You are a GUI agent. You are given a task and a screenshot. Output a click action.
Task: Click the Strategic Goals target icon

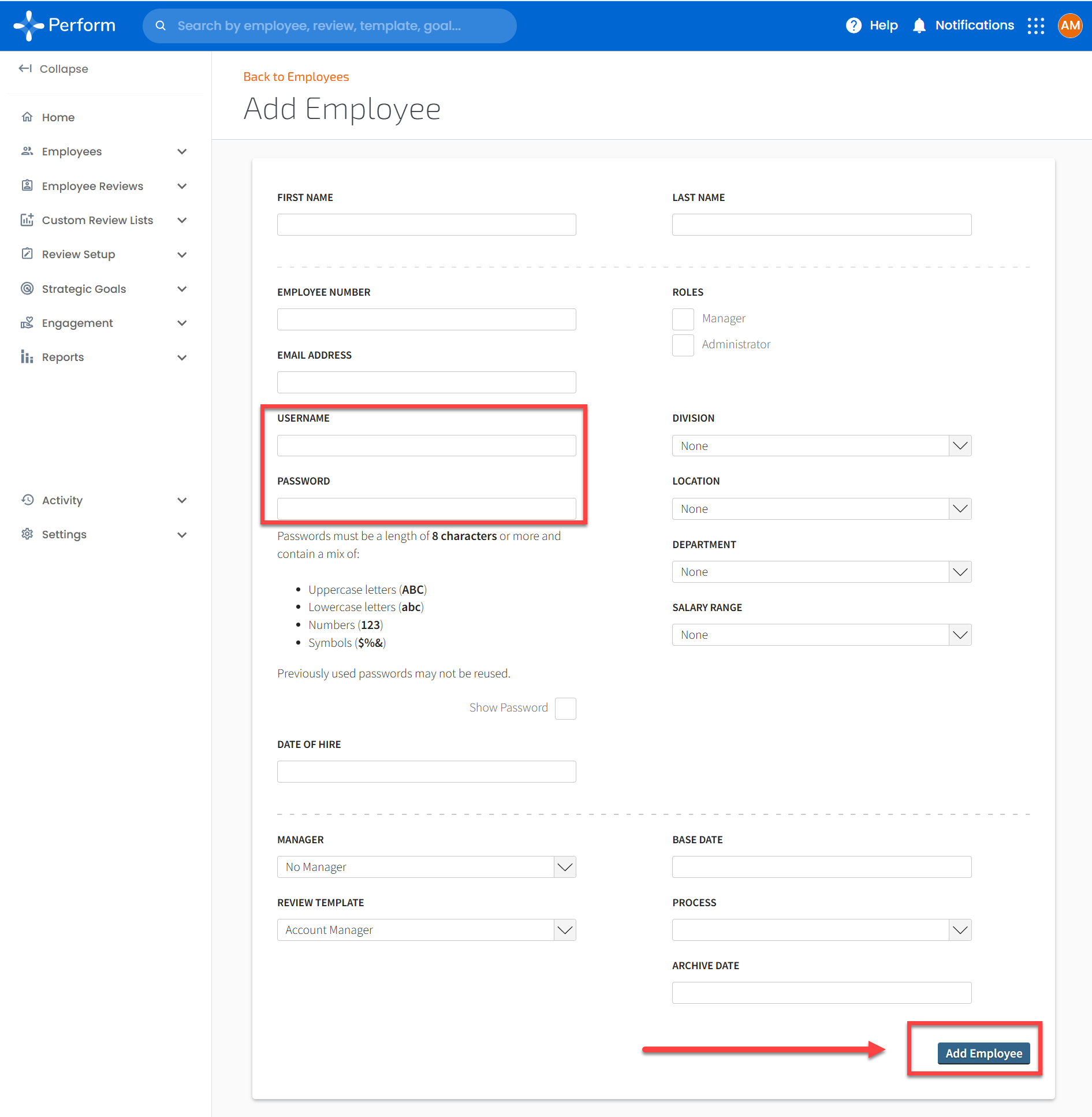[x=27, y=289]
